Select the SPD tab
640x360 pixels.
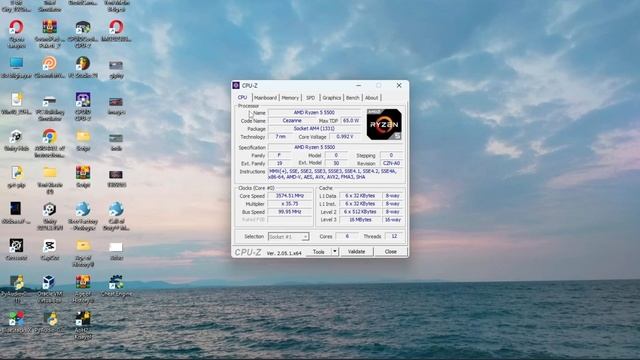311,98
